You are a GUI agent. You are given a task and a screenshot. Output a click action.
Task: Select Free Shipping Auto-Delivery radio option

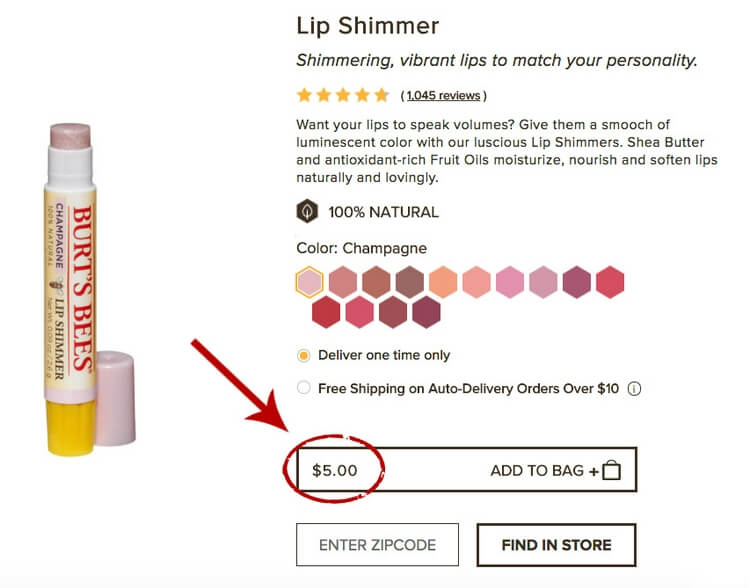coord(303,388)
